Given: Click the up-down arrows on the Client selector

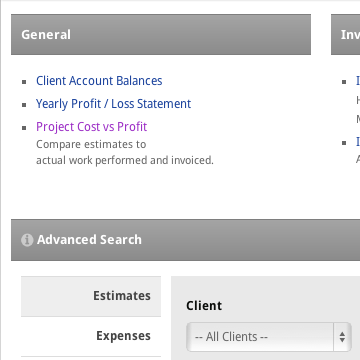Looking at the screenshot, I should tap(342, 337).
